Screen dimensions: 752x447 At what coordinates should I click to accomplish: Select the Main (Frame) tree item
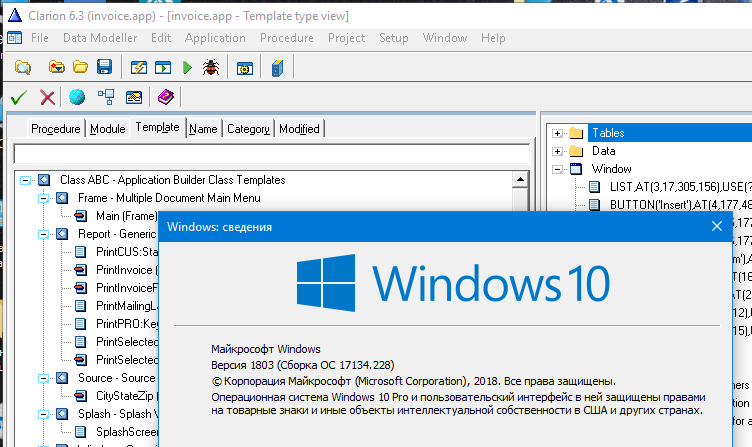(126, 216)
